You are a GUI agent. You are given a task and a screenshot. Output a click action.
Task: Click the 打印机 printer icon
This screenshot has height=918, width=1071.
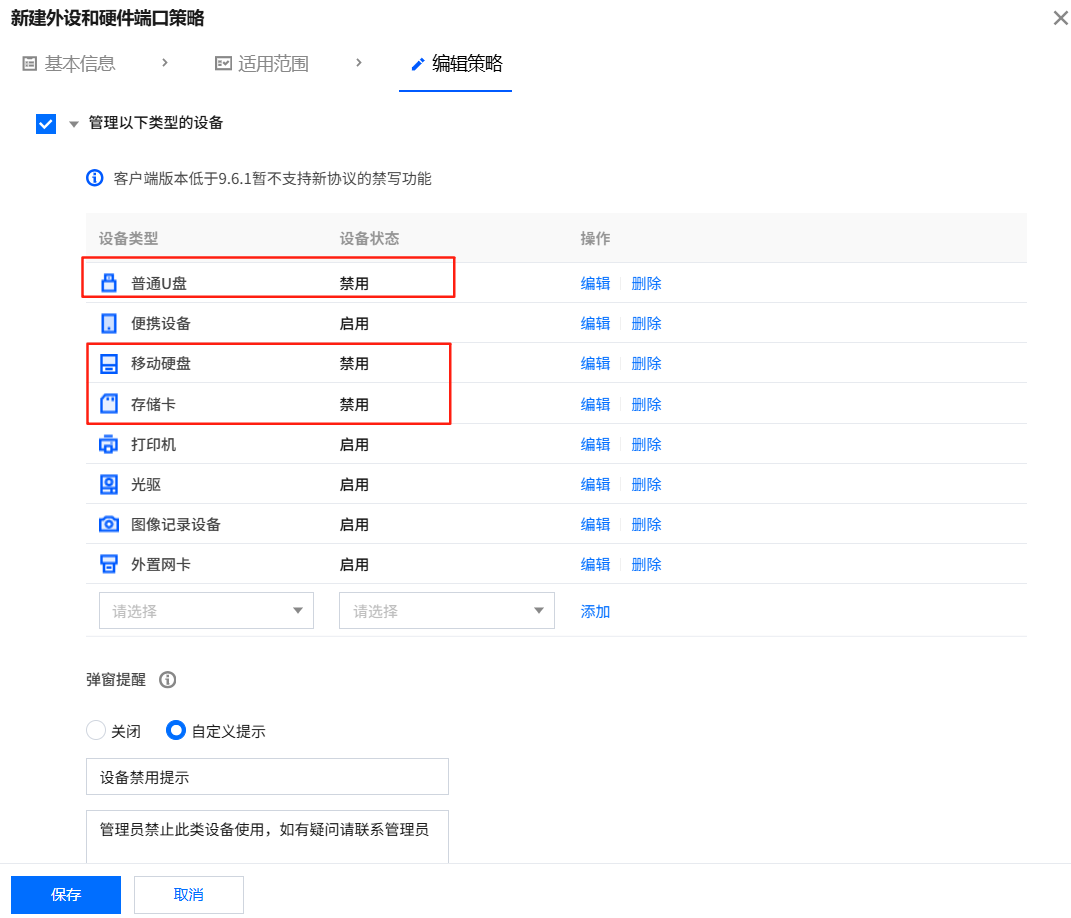point(109,444)
